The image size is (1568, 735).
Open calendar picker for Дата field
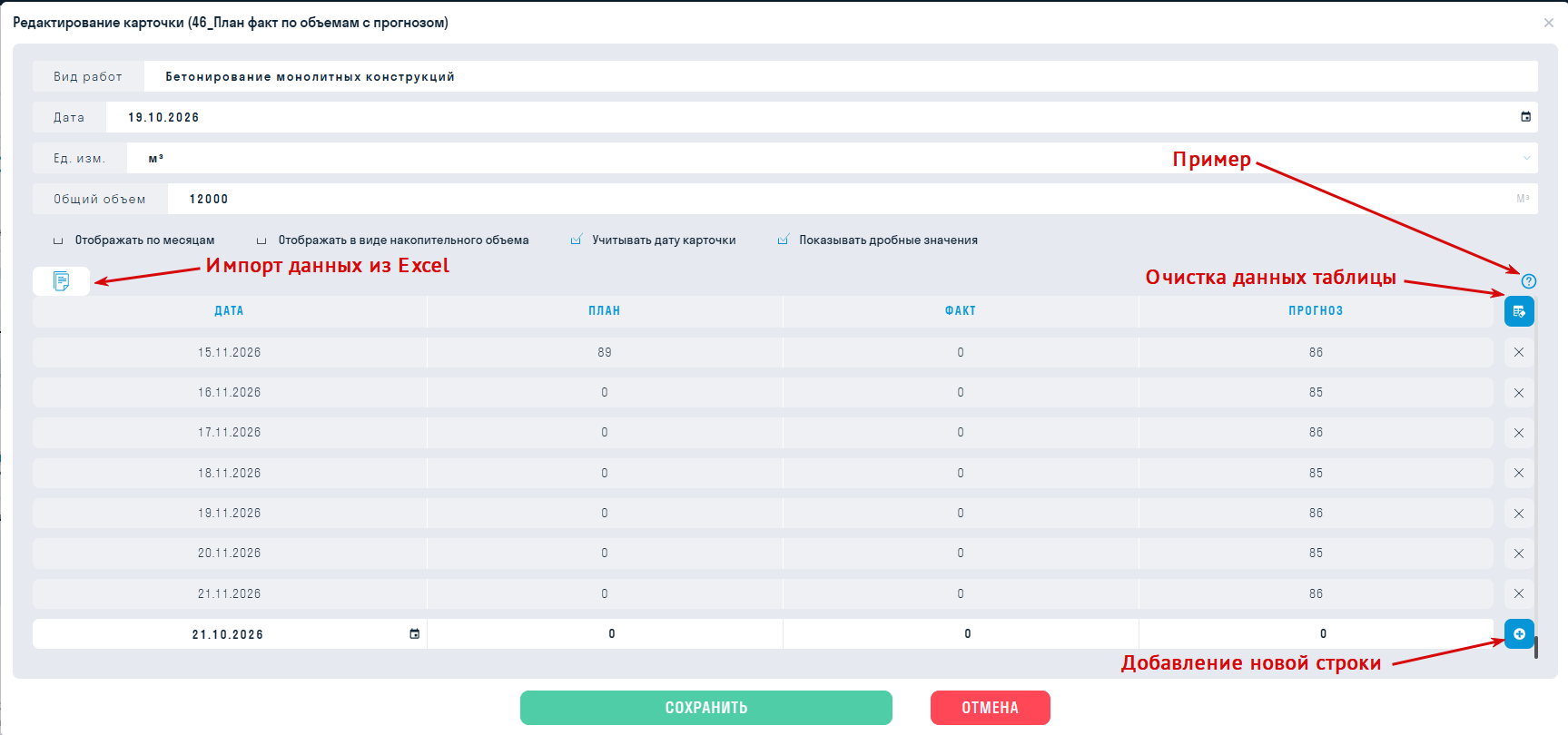[x=1525, y=117]
